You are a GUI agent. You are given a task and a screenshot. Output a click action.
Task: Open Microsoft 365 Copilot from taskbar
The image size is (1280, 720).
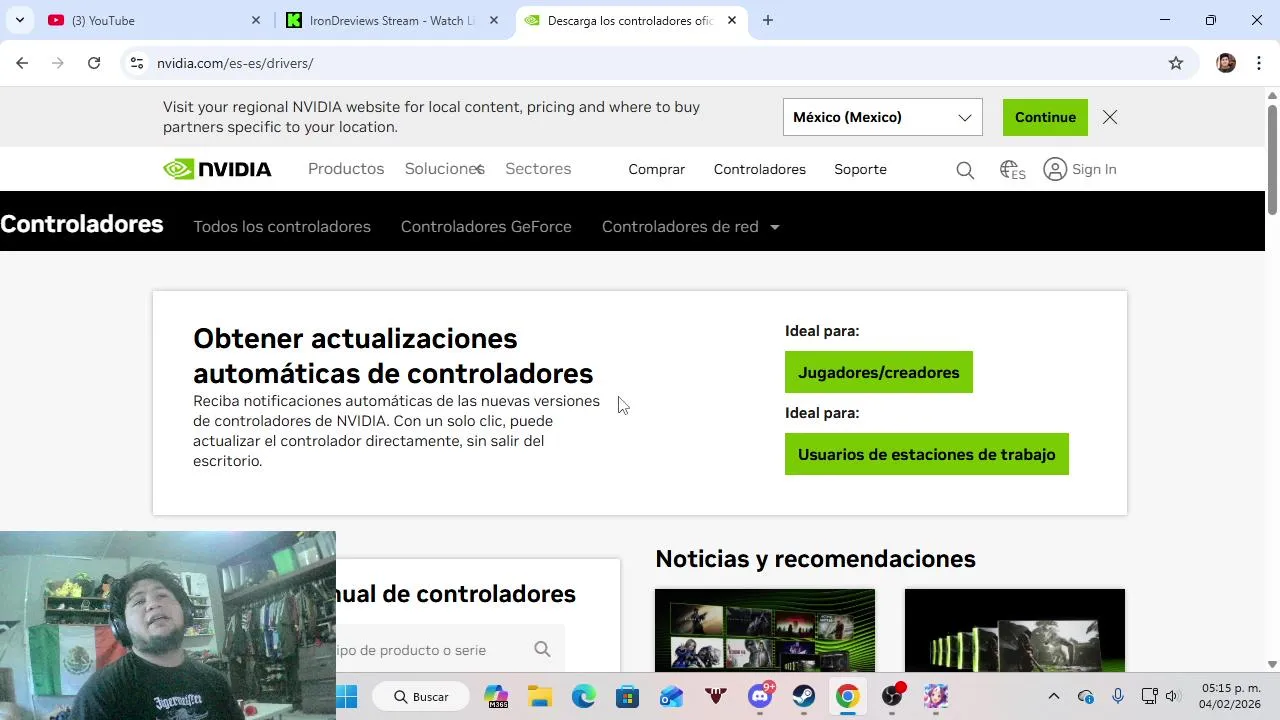tap(496, 696)
